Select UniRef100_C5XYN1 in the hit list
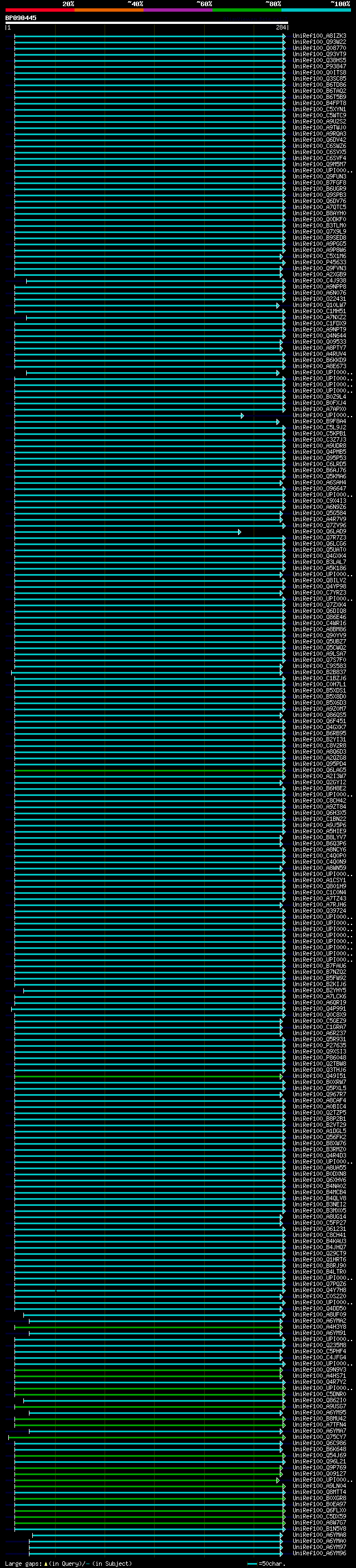This screenshot has height=1568, width=356. [x=319, y=110]
